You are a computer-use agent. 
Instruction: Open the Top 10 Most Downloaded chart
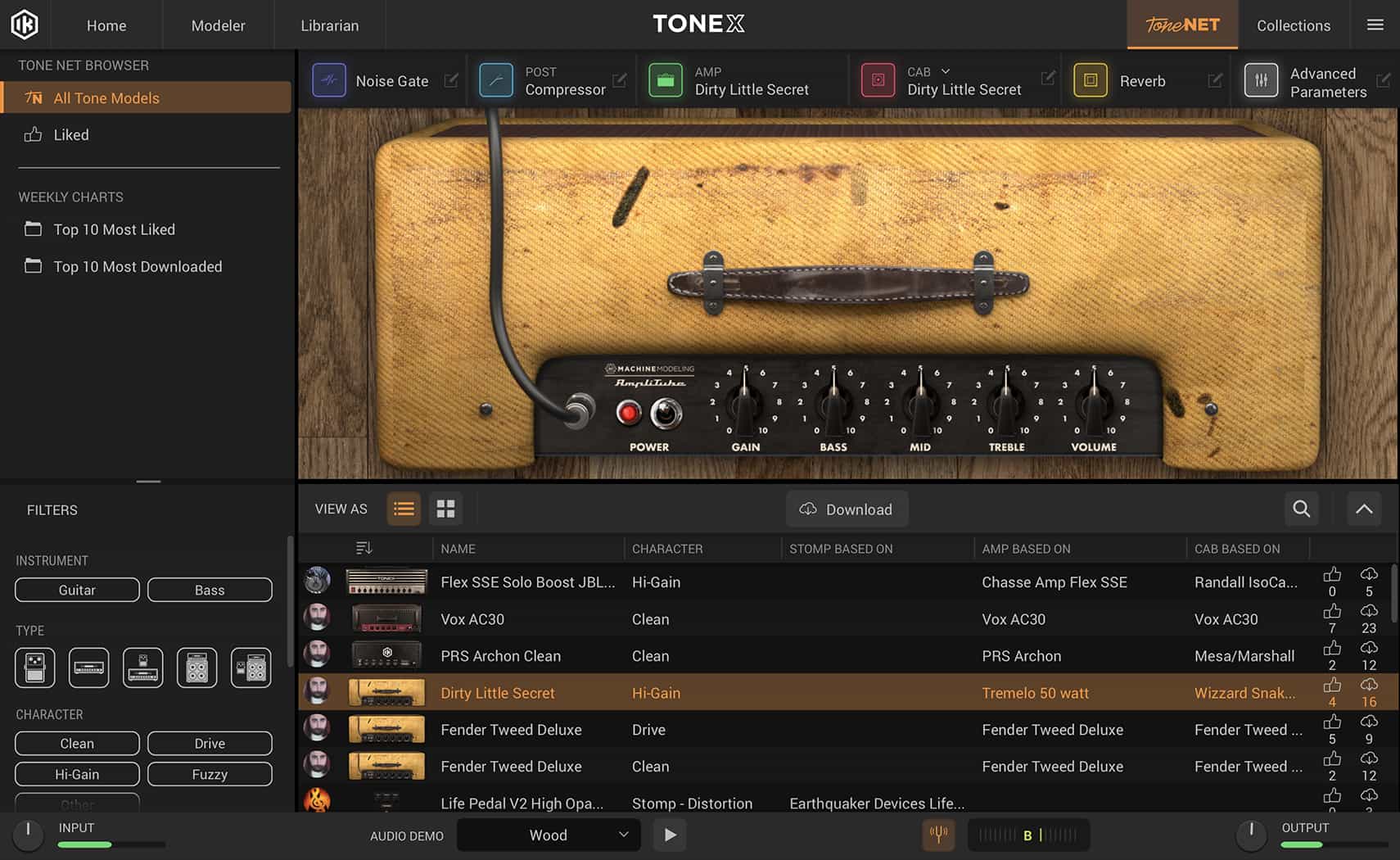tap(138, 266)
